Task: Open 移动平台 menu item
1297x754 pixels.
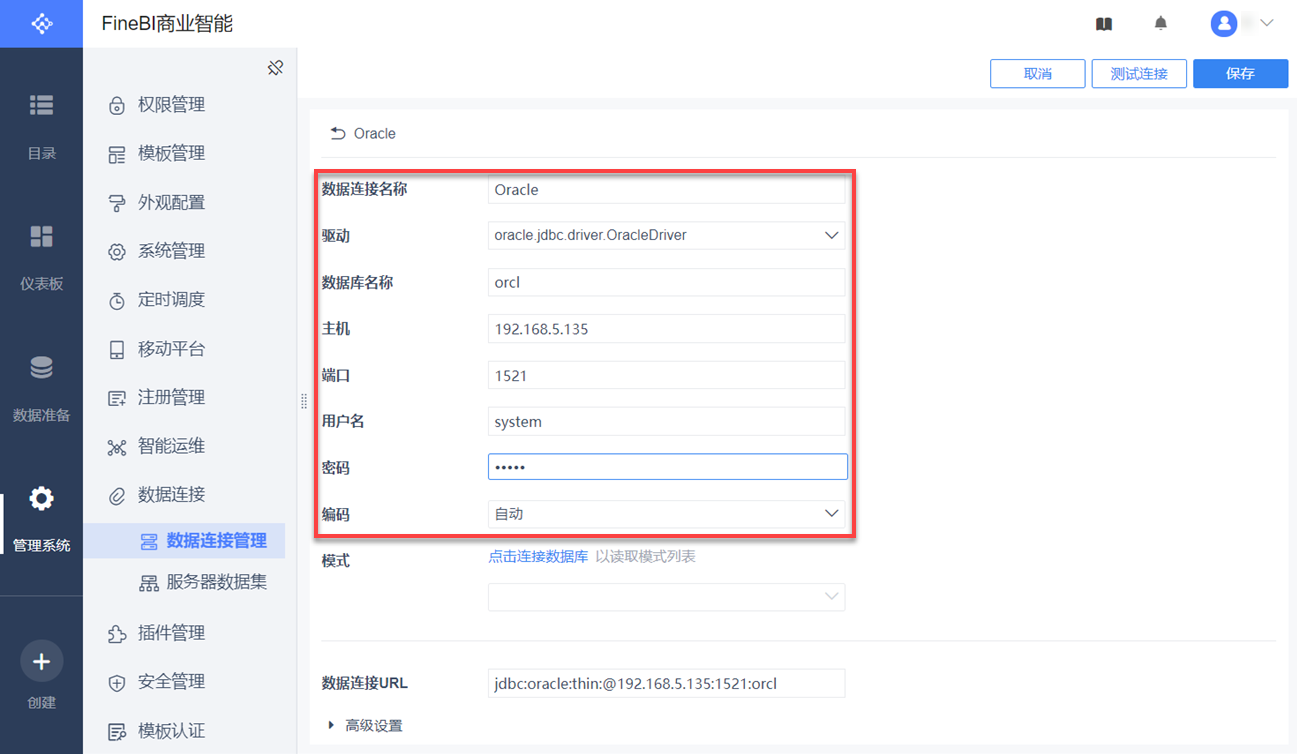Action: click(x=171, y=349)
